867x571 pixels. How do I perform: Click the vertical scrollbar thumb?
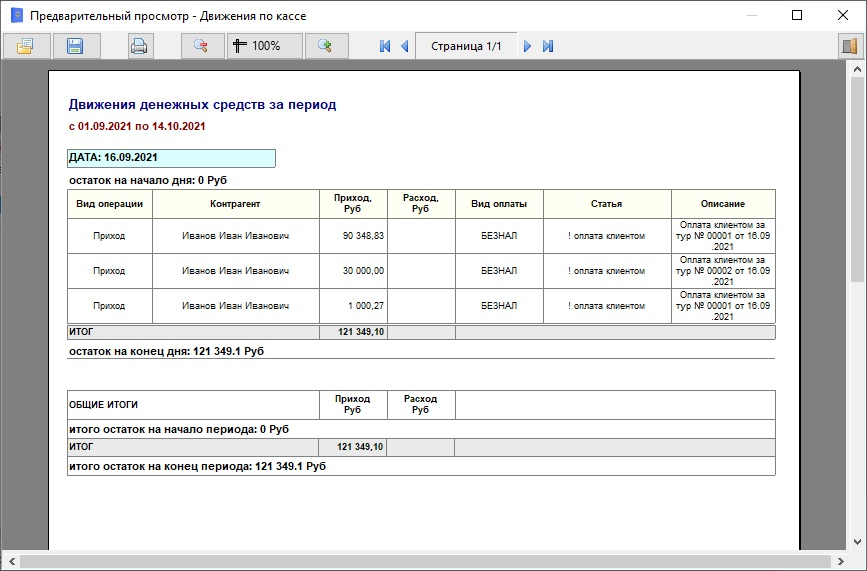(857, 180)
